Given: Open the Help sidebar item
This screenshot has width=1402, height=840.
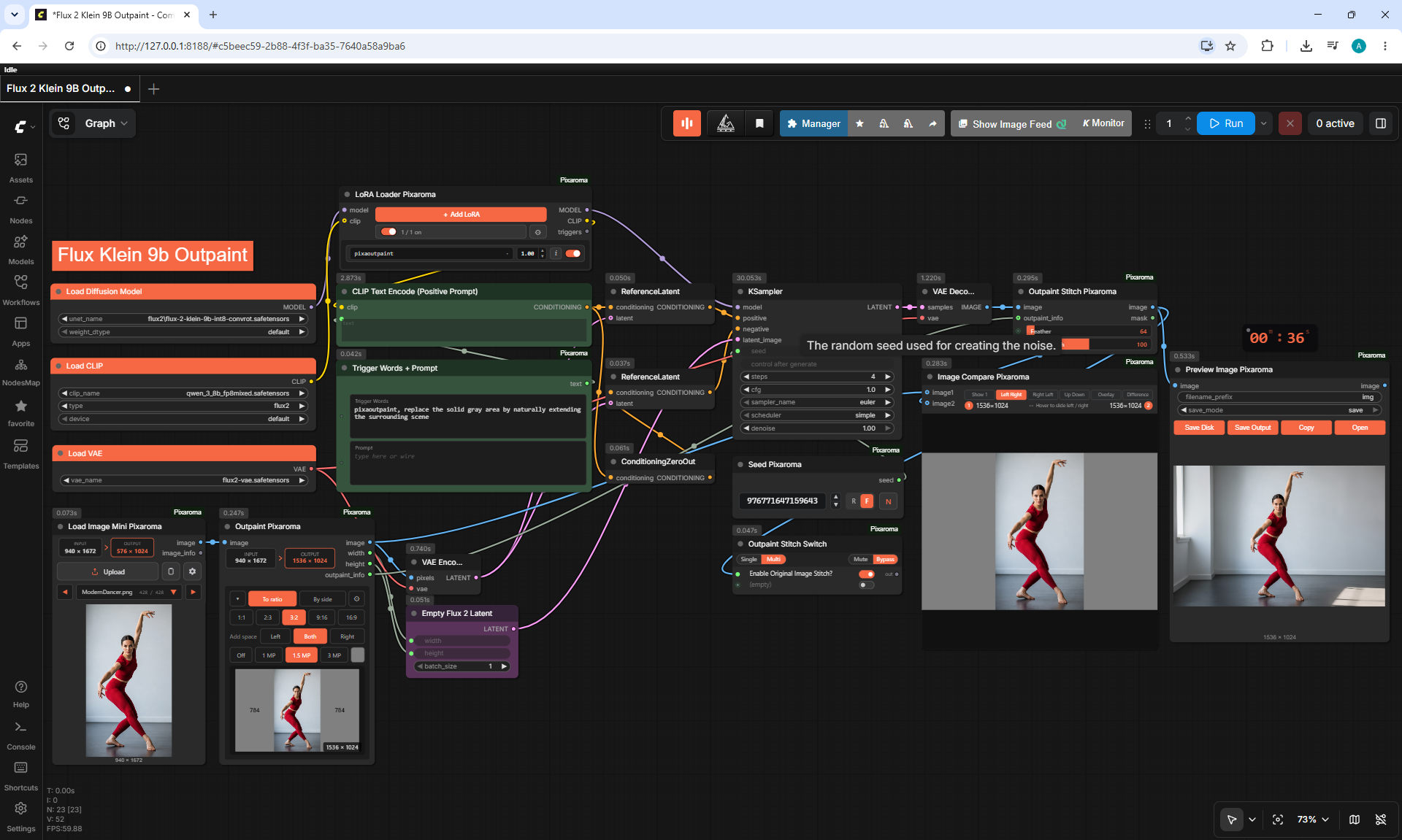Looking at the screenshot, I should (20, 694).
